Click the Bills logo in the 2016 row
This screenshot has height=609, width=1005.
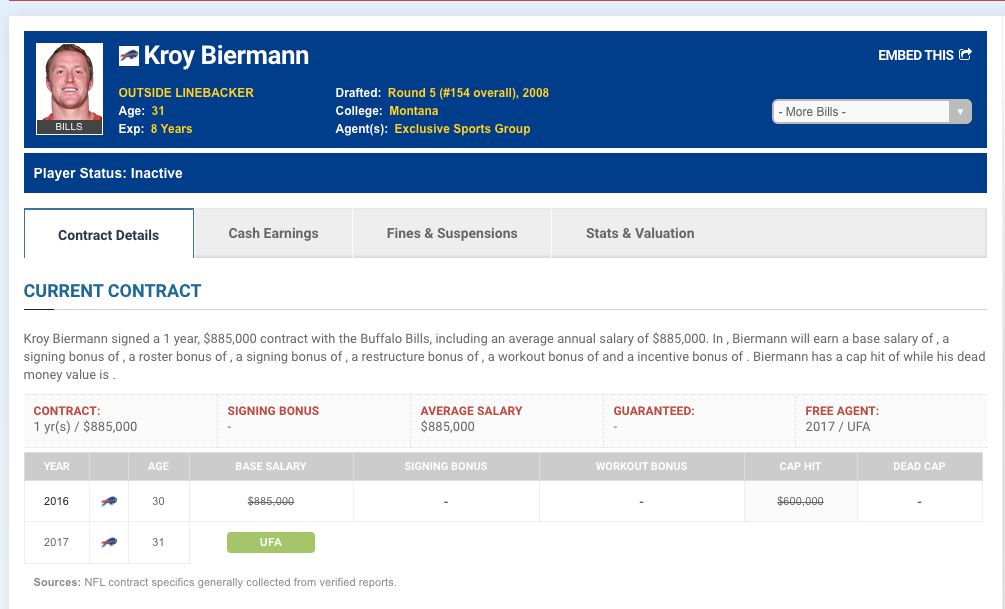109,501
